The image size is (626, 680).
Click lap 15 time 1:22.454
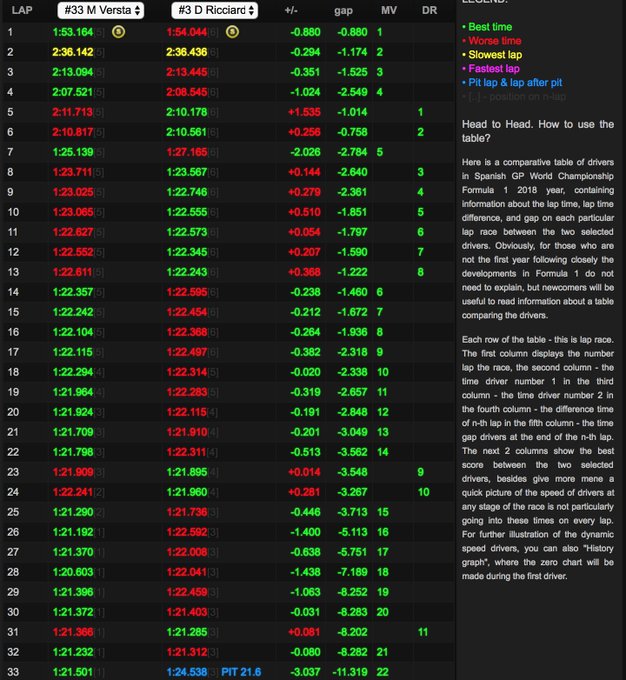(187, 312)
